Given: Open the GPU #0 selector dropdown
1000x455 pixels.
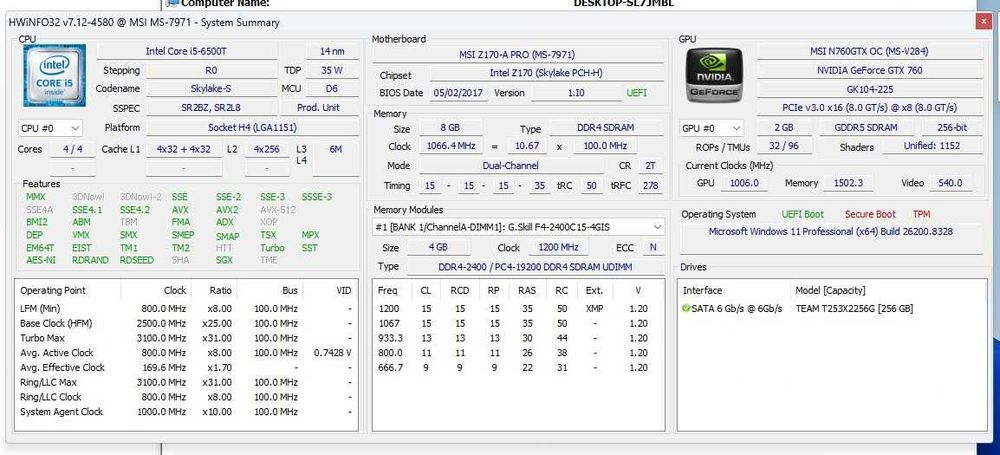Looking at the screenshot, I should pos(712,128).
